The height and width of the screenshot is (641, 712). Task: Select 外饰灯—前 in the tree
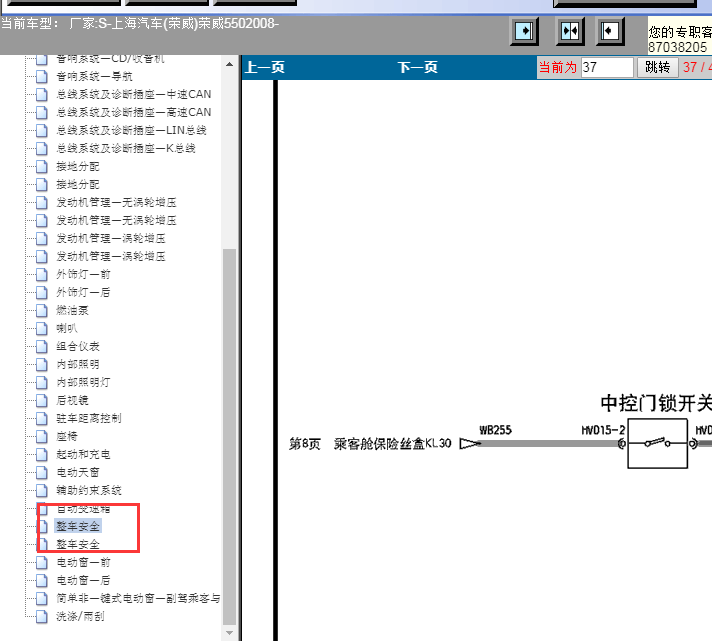[83, 274]
